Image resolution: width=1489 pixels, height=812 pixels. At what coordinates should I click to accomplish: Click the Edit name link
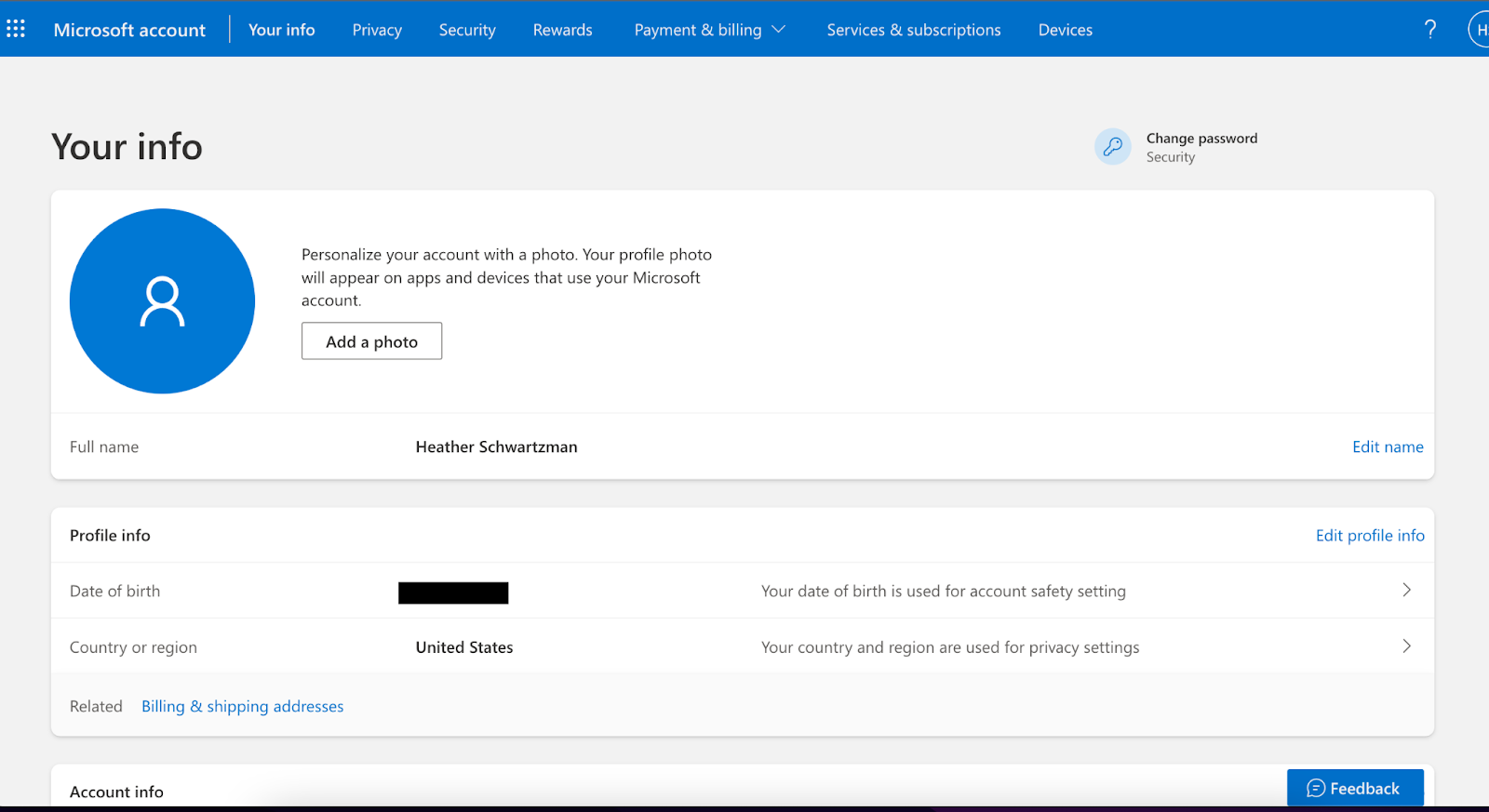pyautogui.click(x=1388, y=446)
